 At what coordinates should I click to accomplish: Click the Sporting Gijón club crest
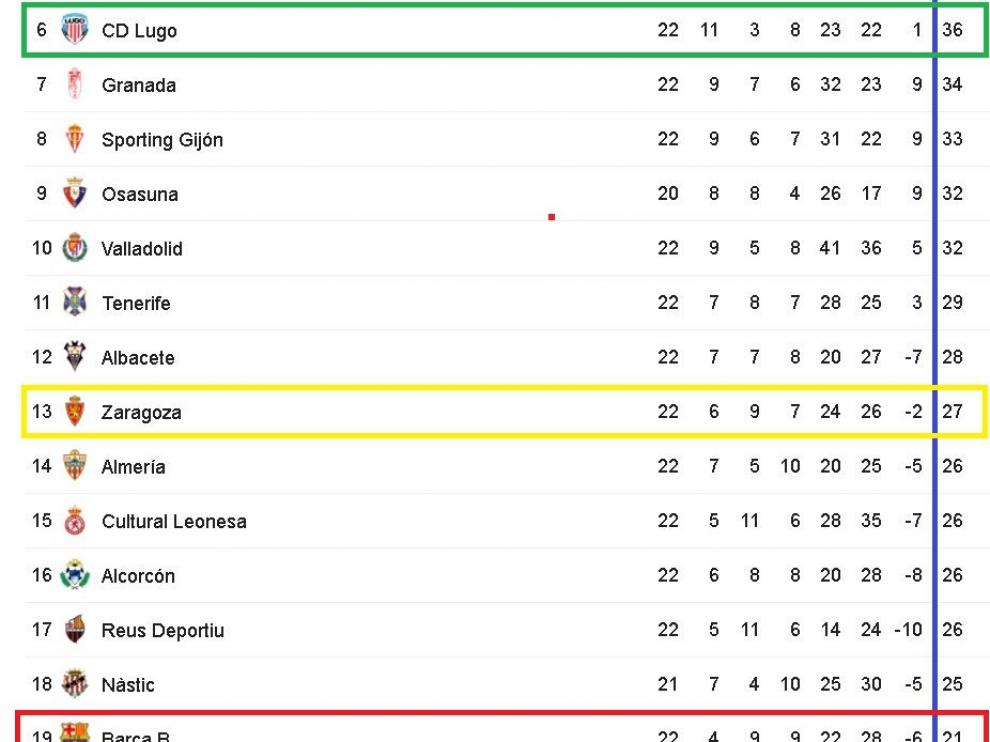(75, 139)
